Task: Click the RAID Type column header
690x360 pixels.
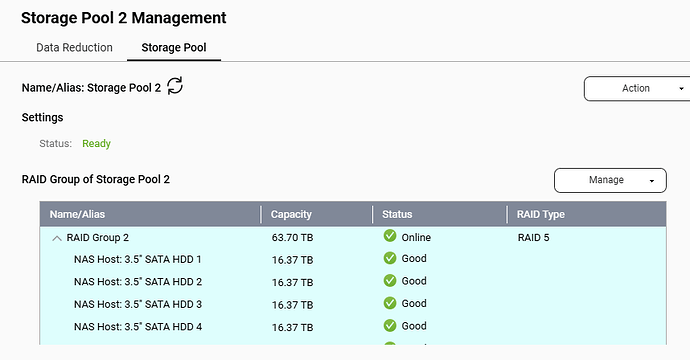Action: click(x=587, y=214)
